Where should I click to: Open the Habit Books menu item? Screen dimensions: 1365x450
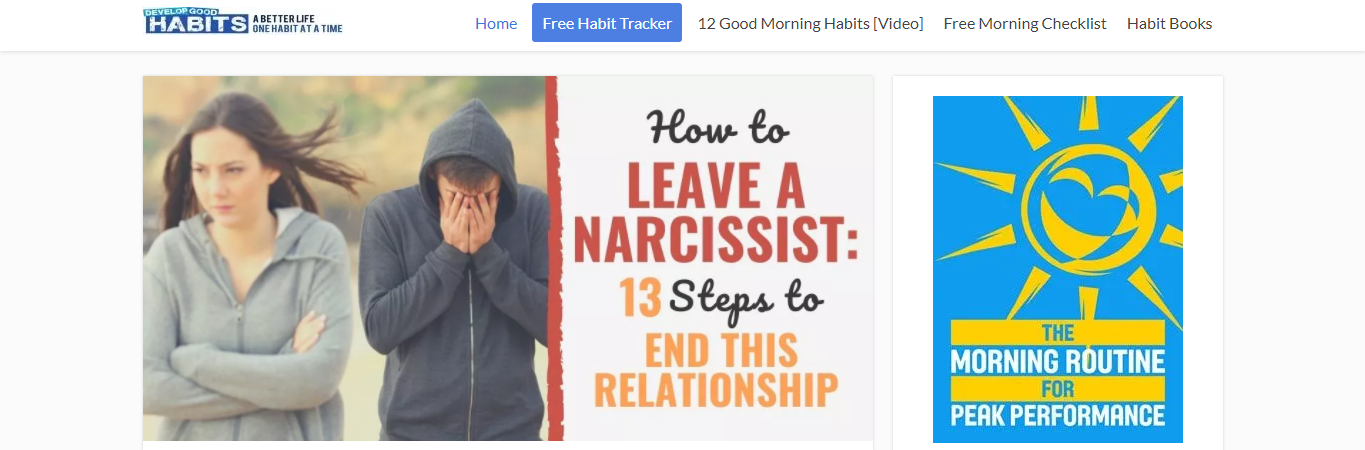(1169, 23)
